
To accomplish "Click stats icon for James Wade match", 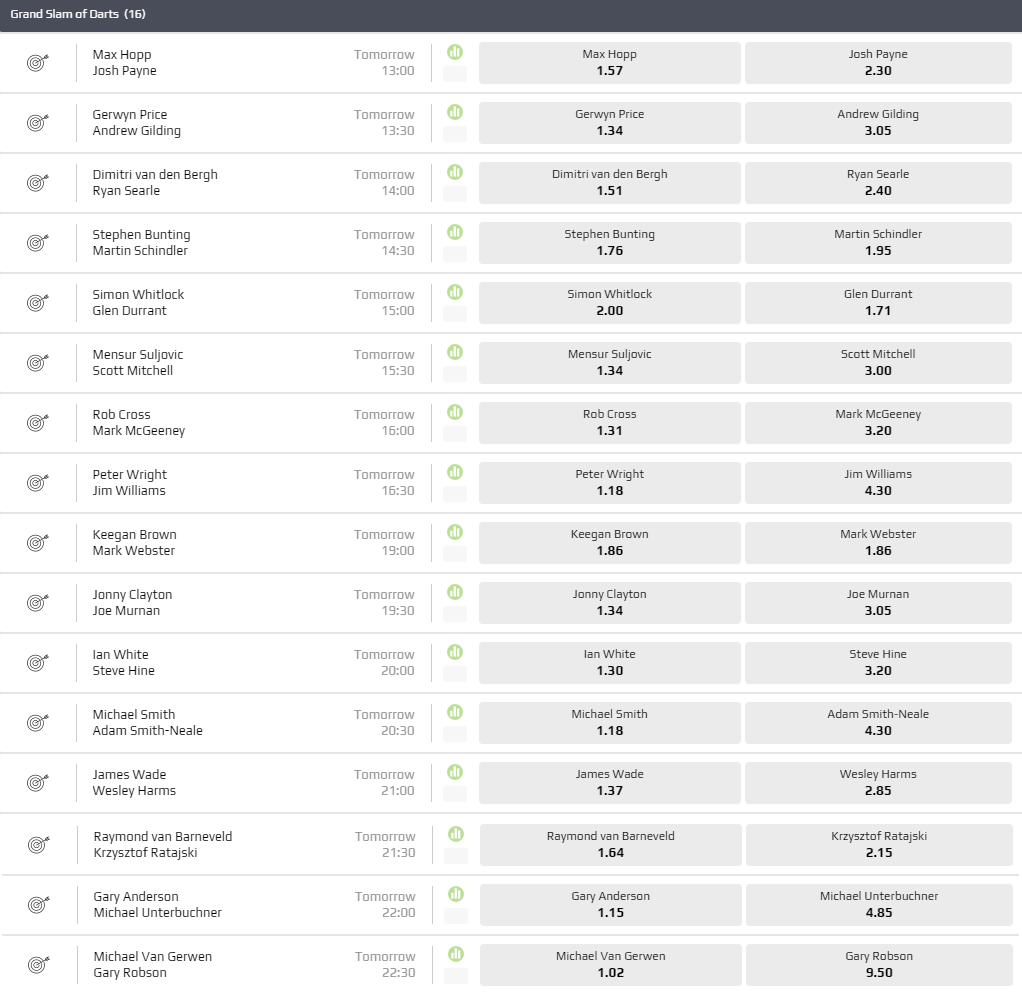I will point(455,772).
